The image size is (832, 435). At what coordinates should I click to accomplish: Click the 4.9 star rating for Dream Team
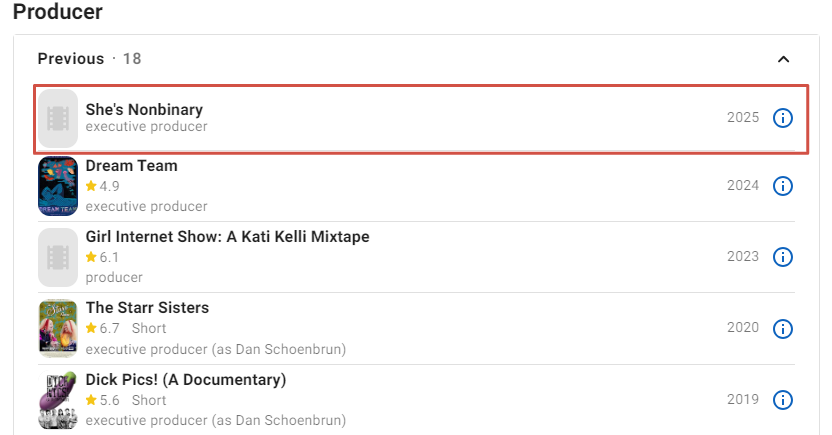(x=103, y=186)
